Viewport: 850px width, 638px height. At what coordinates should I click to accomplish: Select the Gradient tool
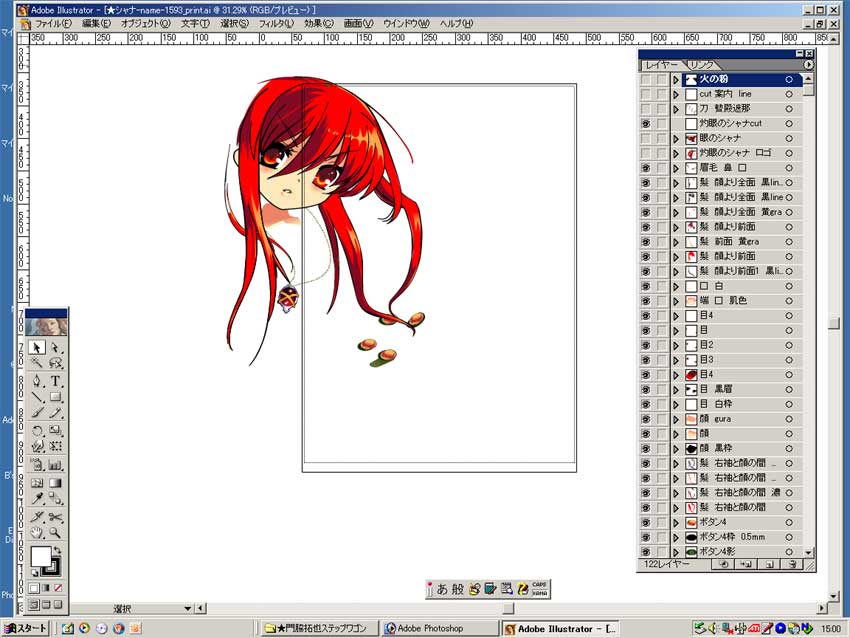pos(55,482)
